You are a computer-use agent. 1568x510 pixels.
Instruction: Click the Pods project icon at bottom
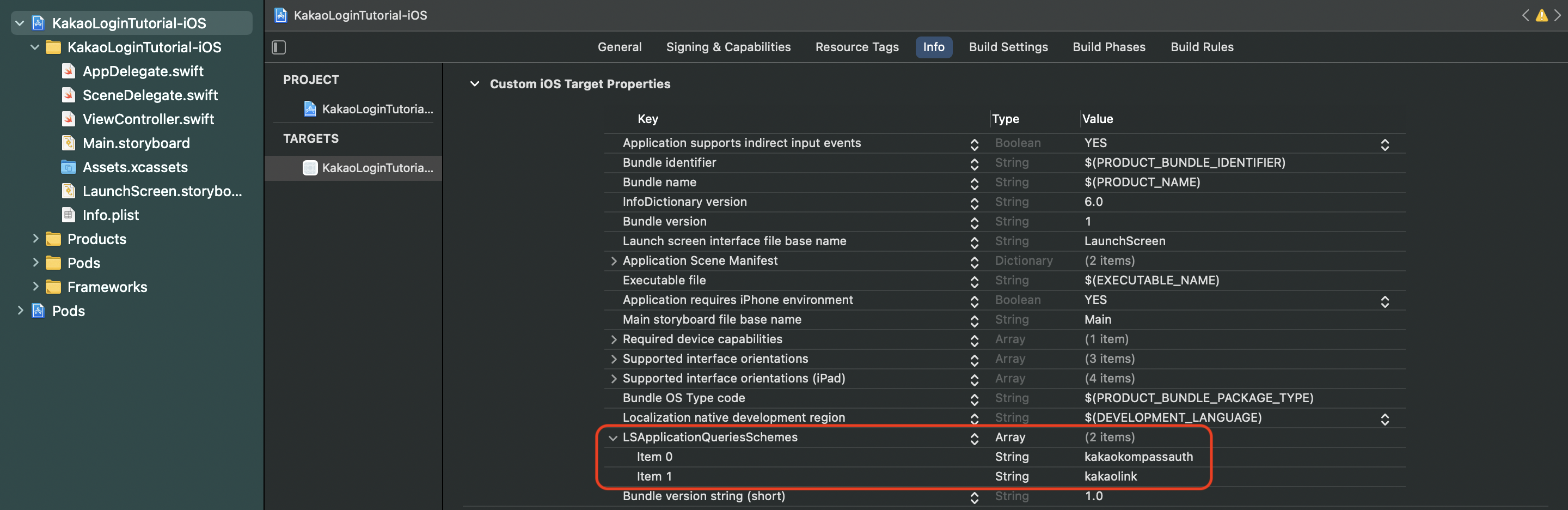[38, 311]
